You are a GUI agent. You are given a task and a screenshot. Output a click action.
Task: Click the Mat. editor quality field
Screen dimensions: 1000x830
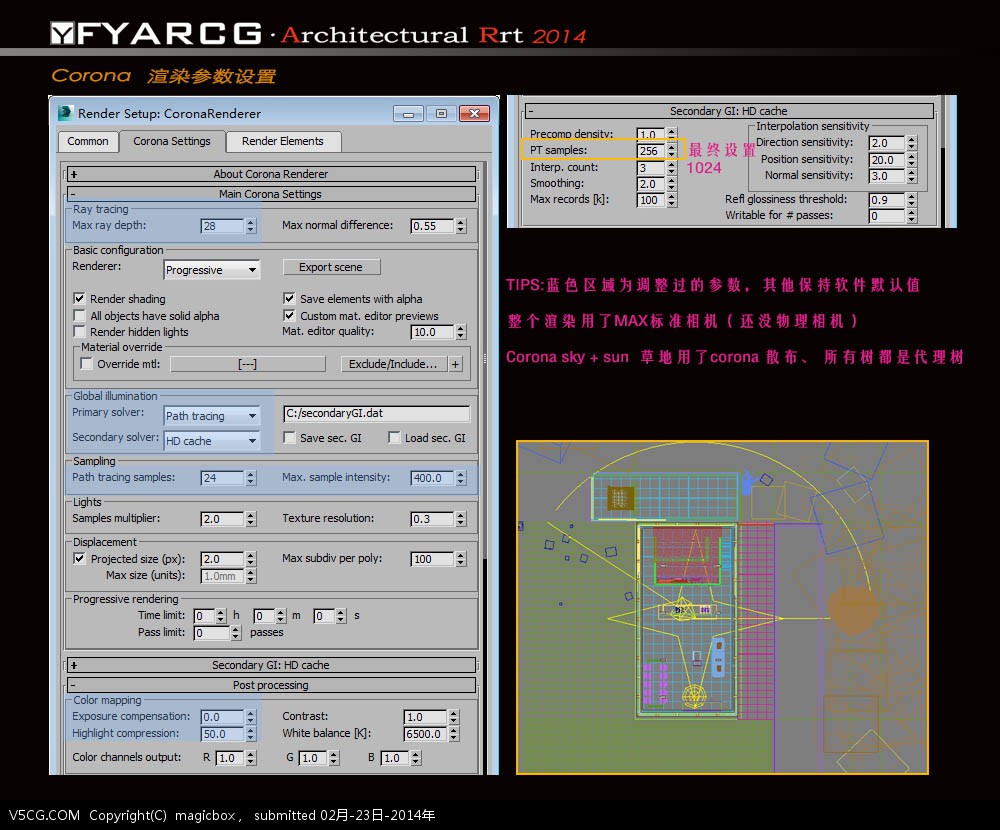pos(432,332)
